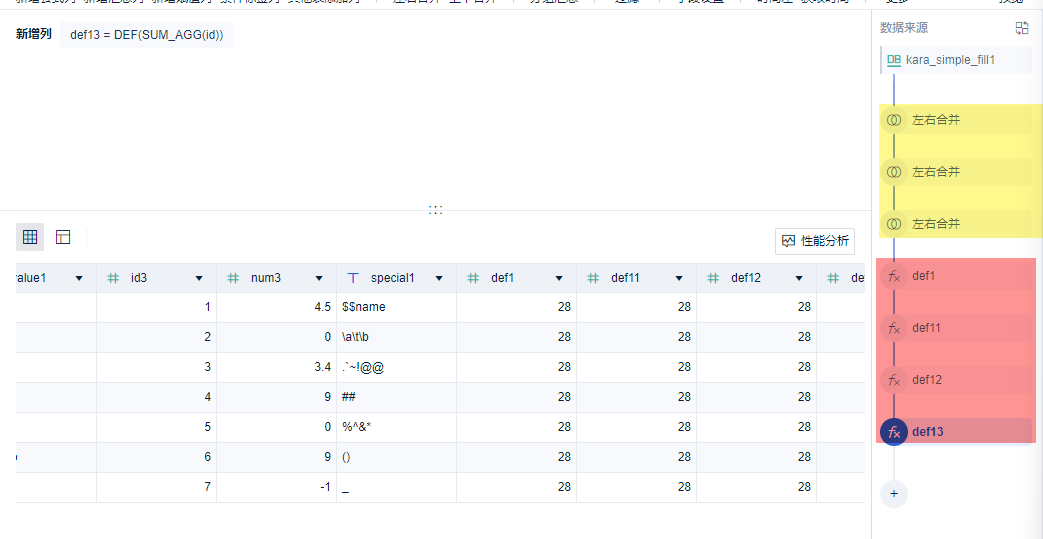Click the 新增列 label

(33, 35)
